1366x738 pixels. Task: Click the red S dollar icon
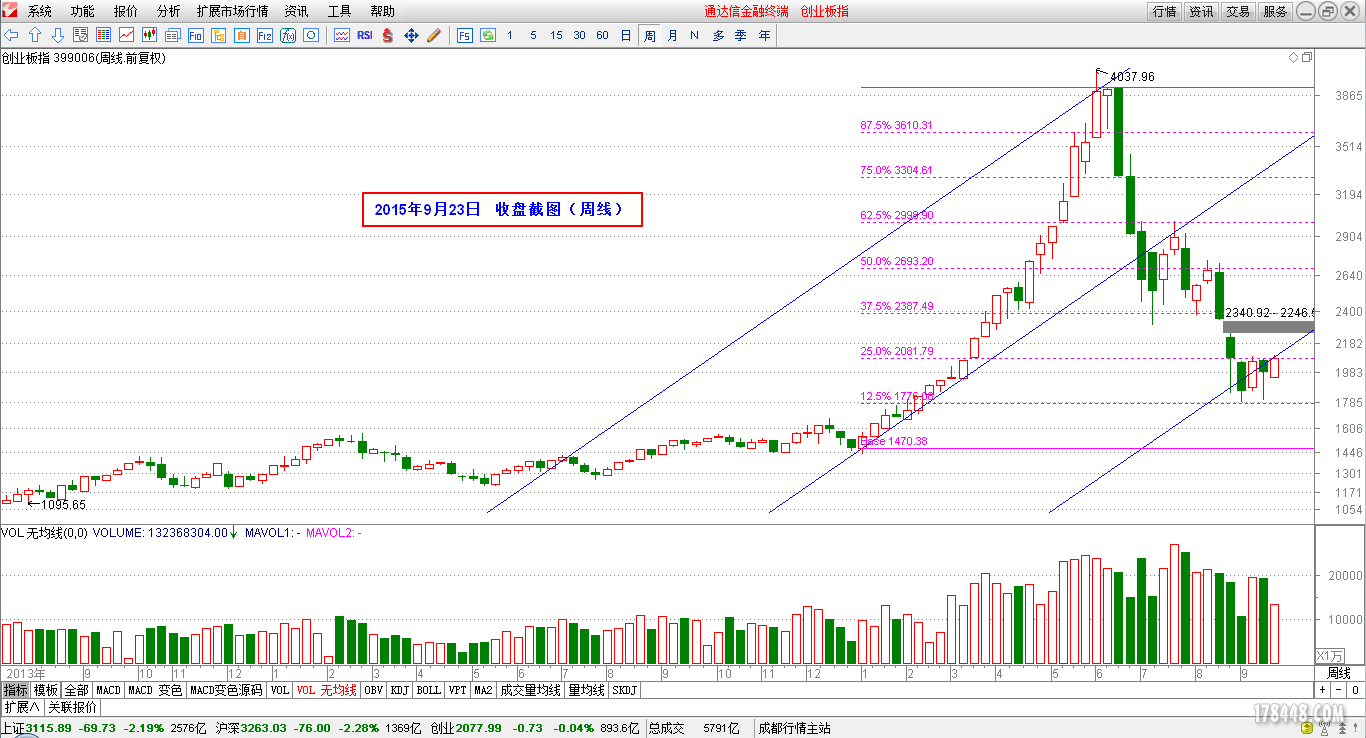click(388, 35)
